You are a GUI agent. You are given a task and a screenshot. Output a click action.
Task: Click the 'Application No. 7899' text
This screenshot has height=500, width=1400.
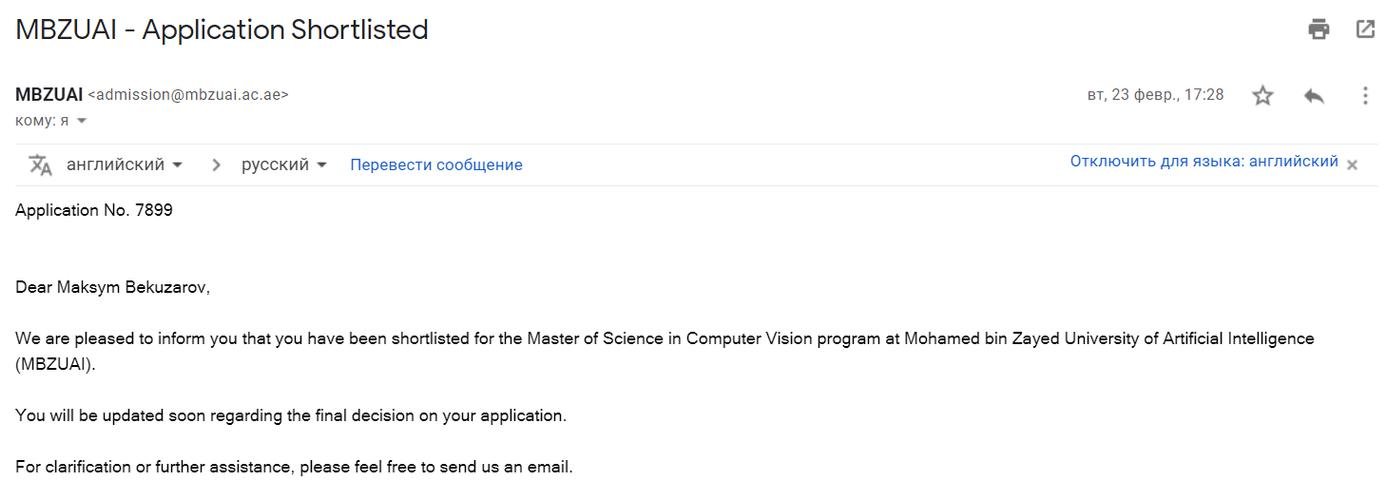(x=94, y=211)
